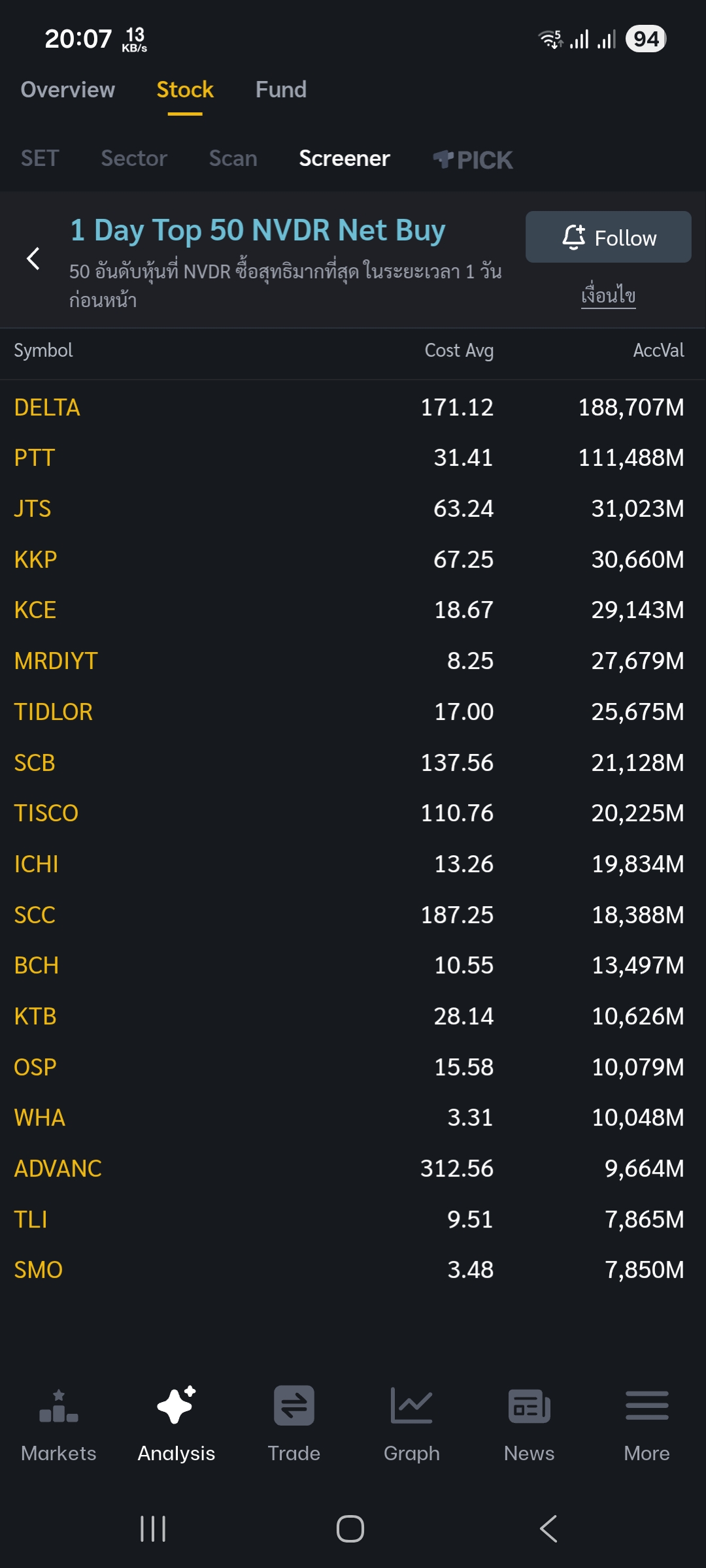Switch to the Overview tab
This screenshot has height=1568, width=706.
67,90
